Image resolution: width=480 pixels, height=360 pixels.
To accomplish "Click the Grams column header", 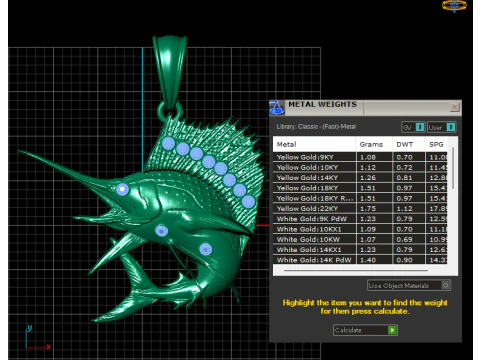I will click(x=374, y=144).
